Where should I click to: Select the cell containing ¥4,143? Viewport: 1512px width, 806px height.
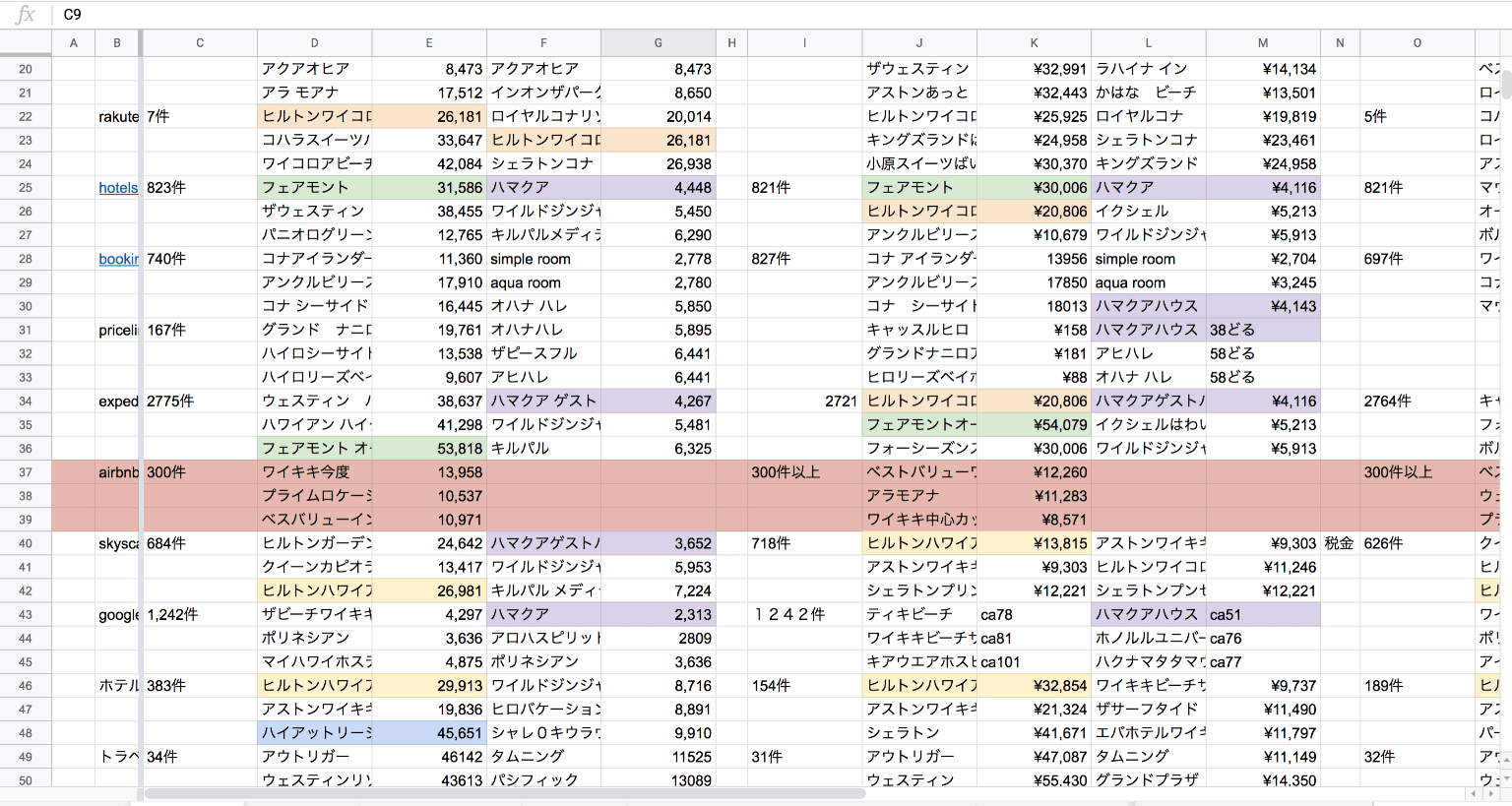1263,306
